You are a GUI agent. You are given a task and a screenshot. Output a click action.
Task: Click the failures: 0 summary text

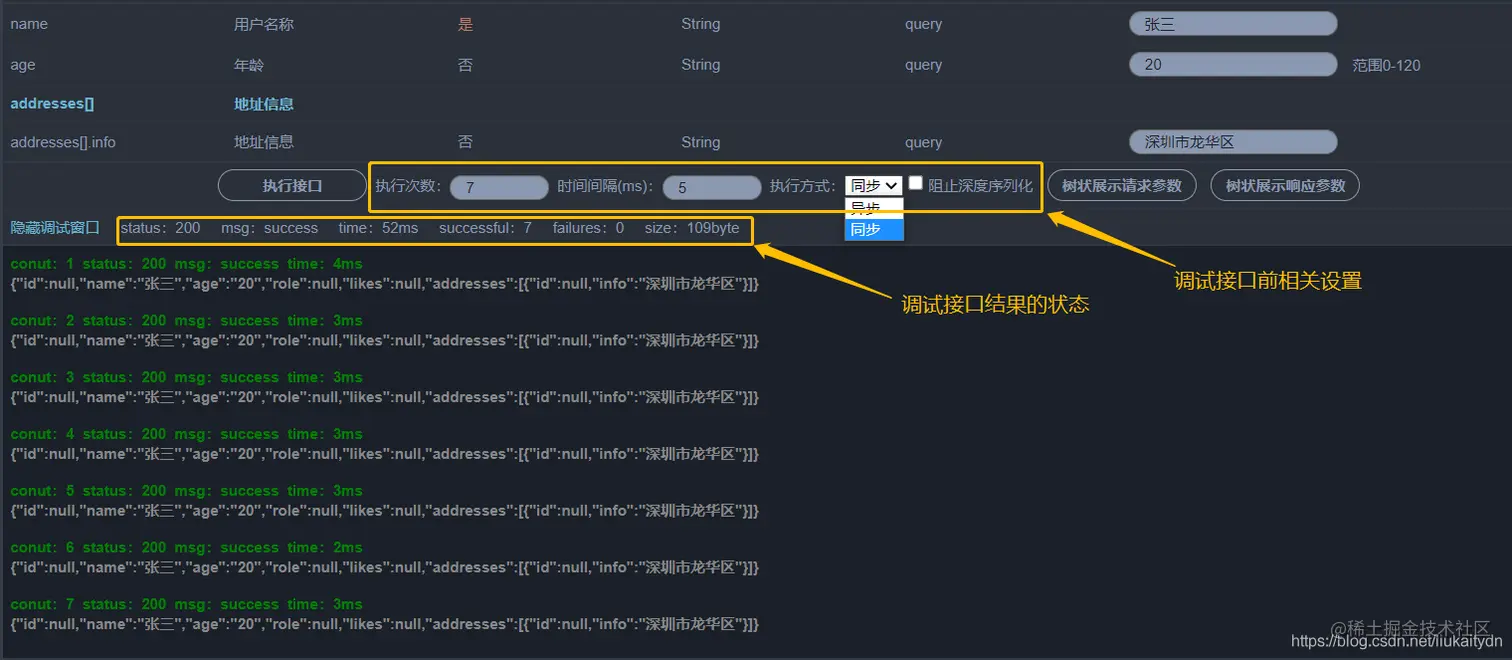[588, 228]
